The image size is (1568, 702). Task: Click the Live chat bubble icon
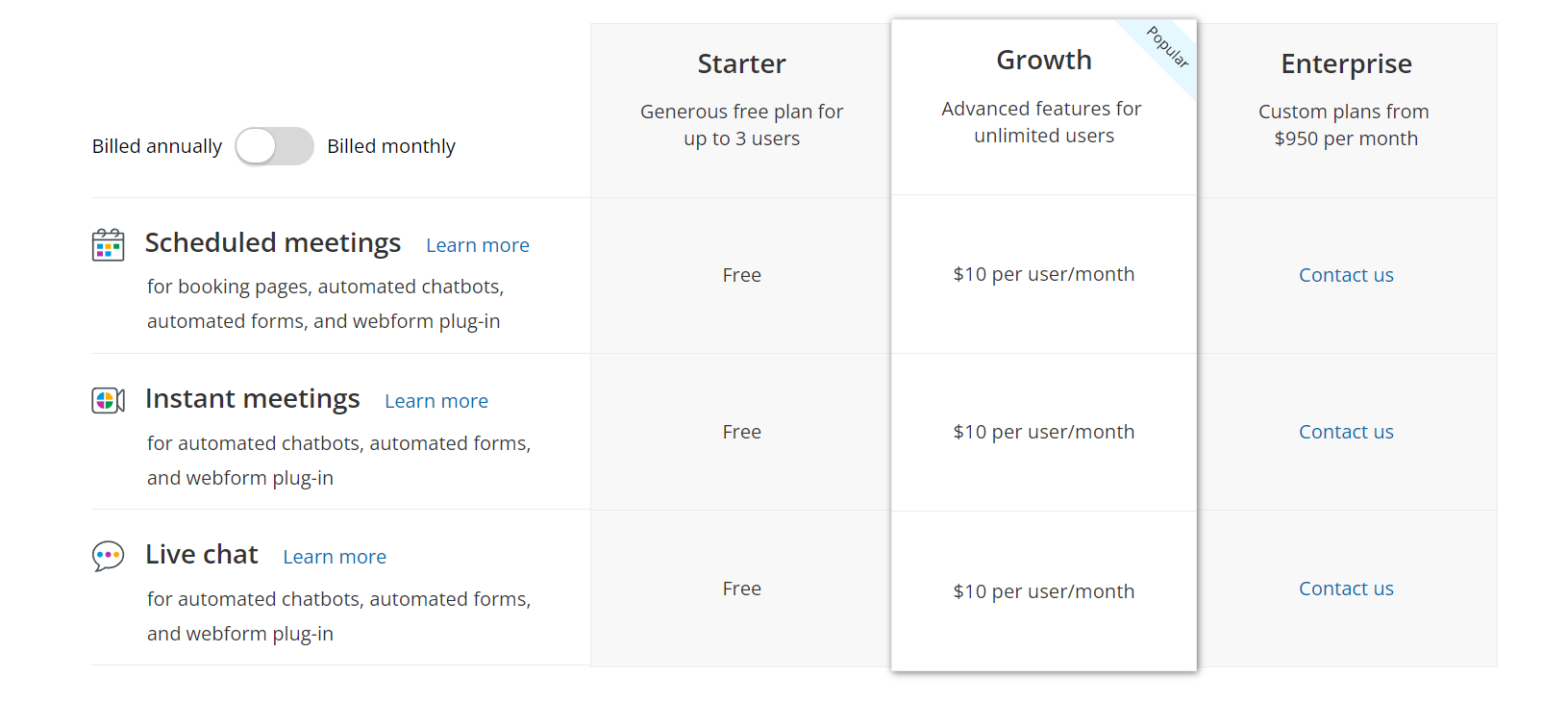(x=108, y=556)
